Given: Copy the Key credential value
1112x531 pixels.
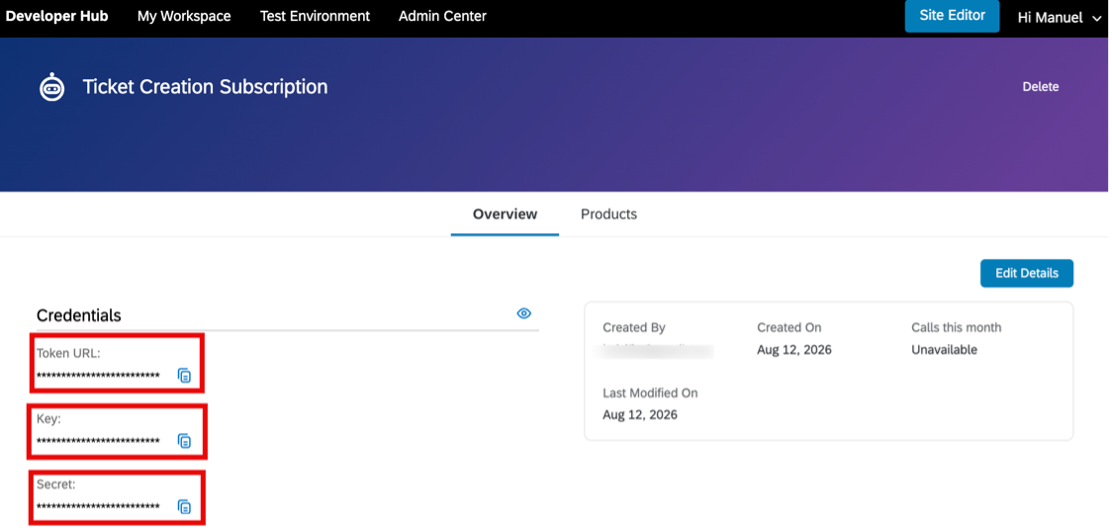Looking at the screenshot, I should (x=184, y=441).
